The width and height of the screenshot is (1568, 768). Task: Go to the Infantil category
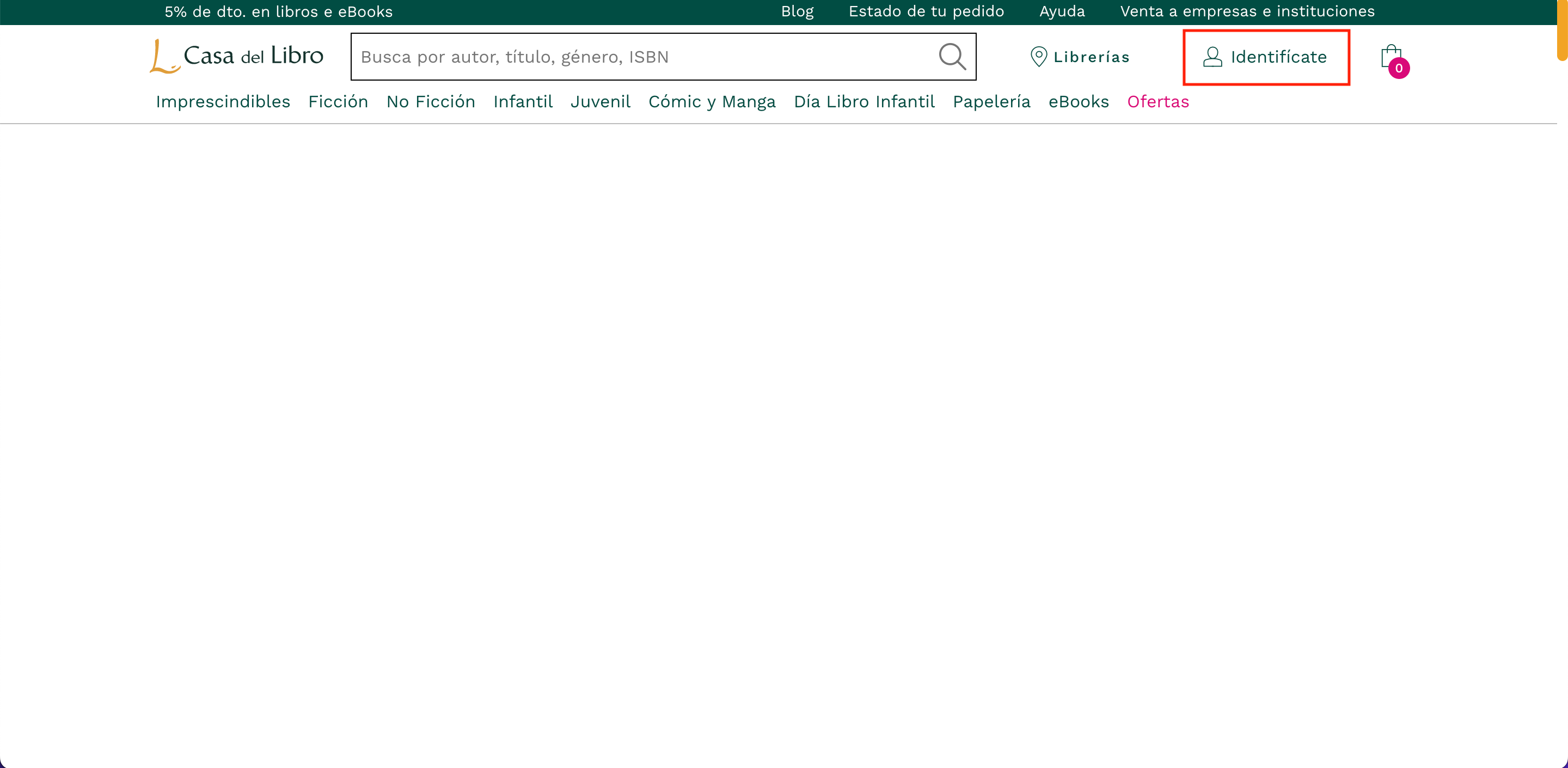tap(523, 102)
